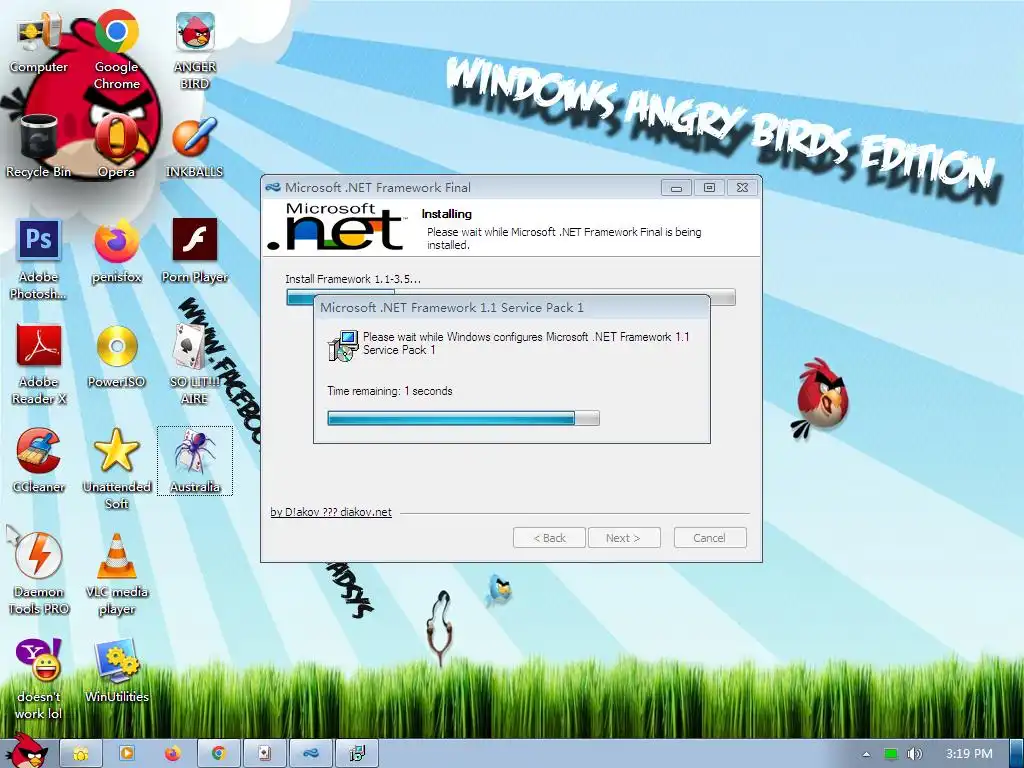Open the PowerISO desktop icon

[x=116, y=357]
